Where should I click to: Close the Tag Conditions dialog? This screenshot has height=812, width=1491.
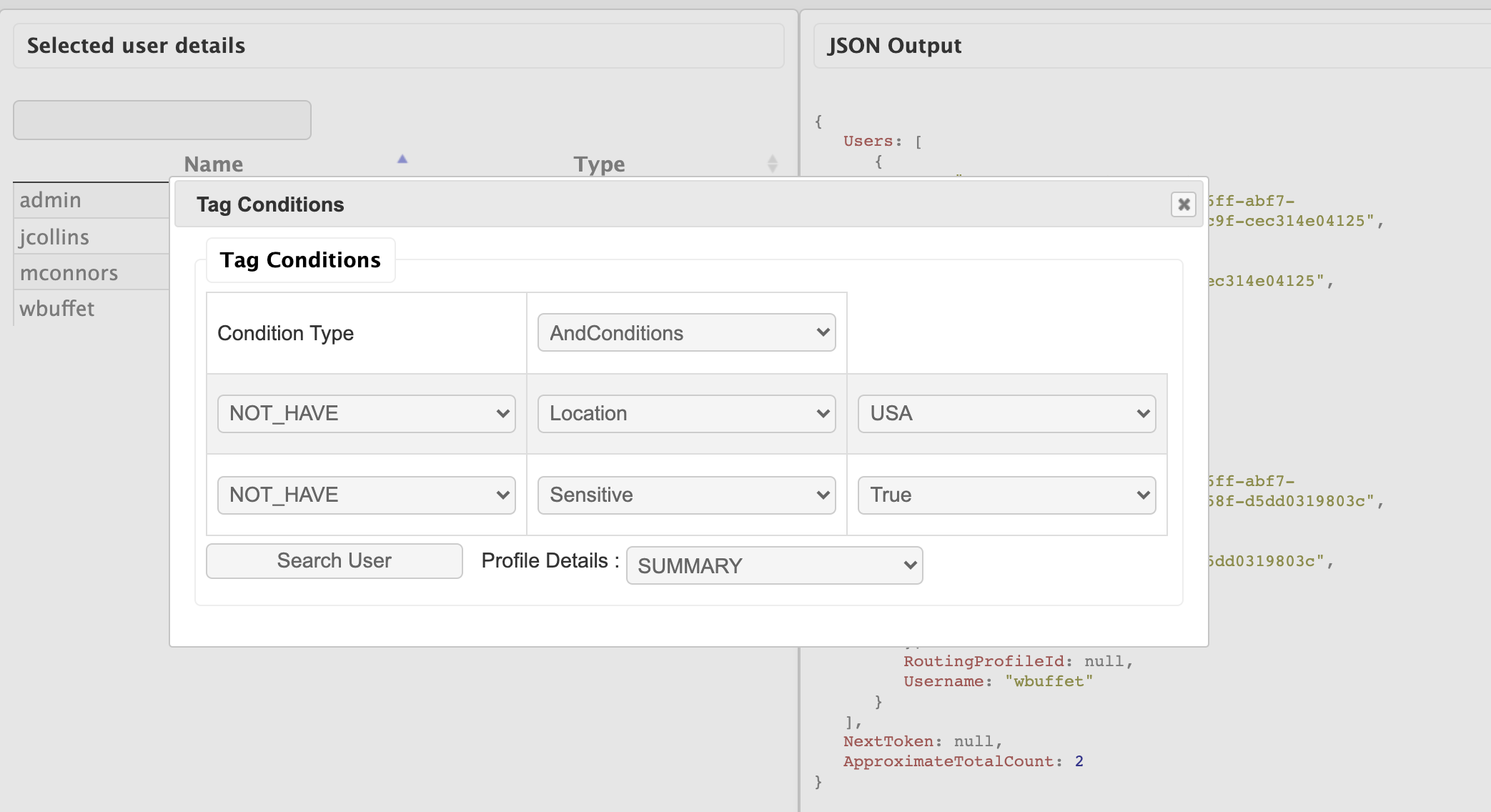pyautogui.click(x=1184, y=204)
